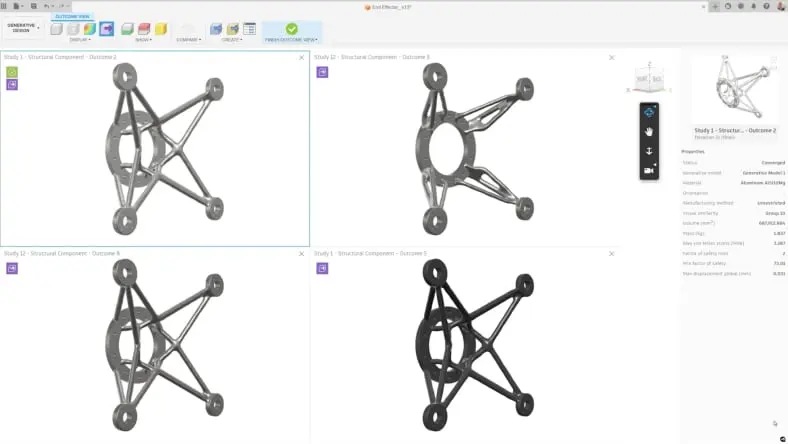The image size is (788, 444).
Task: Open the Help question mark menu
Action: (766, 7)
